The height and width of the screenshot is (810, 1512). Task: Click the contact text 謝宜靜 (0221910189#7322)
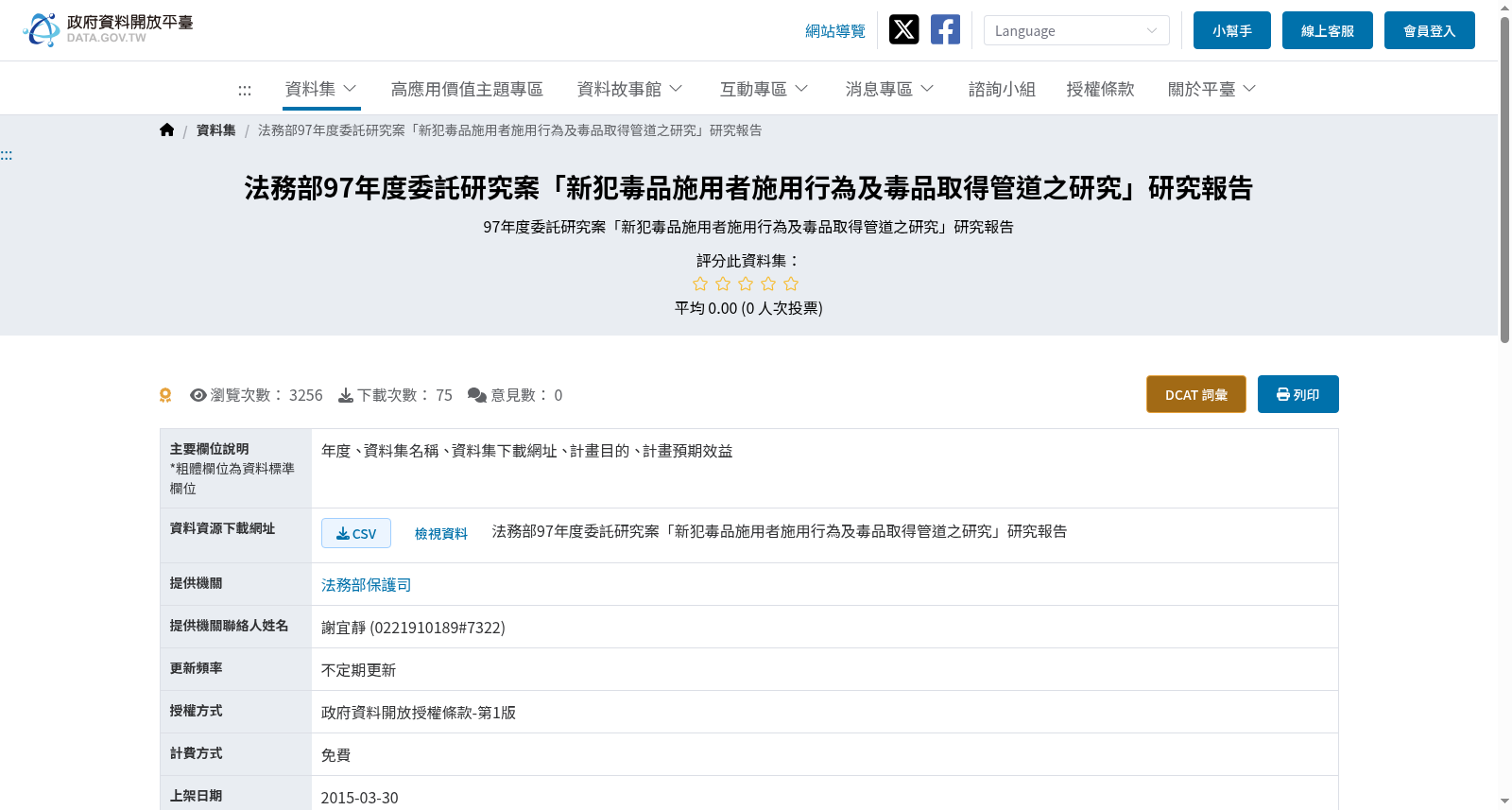[x=413, y=628]
